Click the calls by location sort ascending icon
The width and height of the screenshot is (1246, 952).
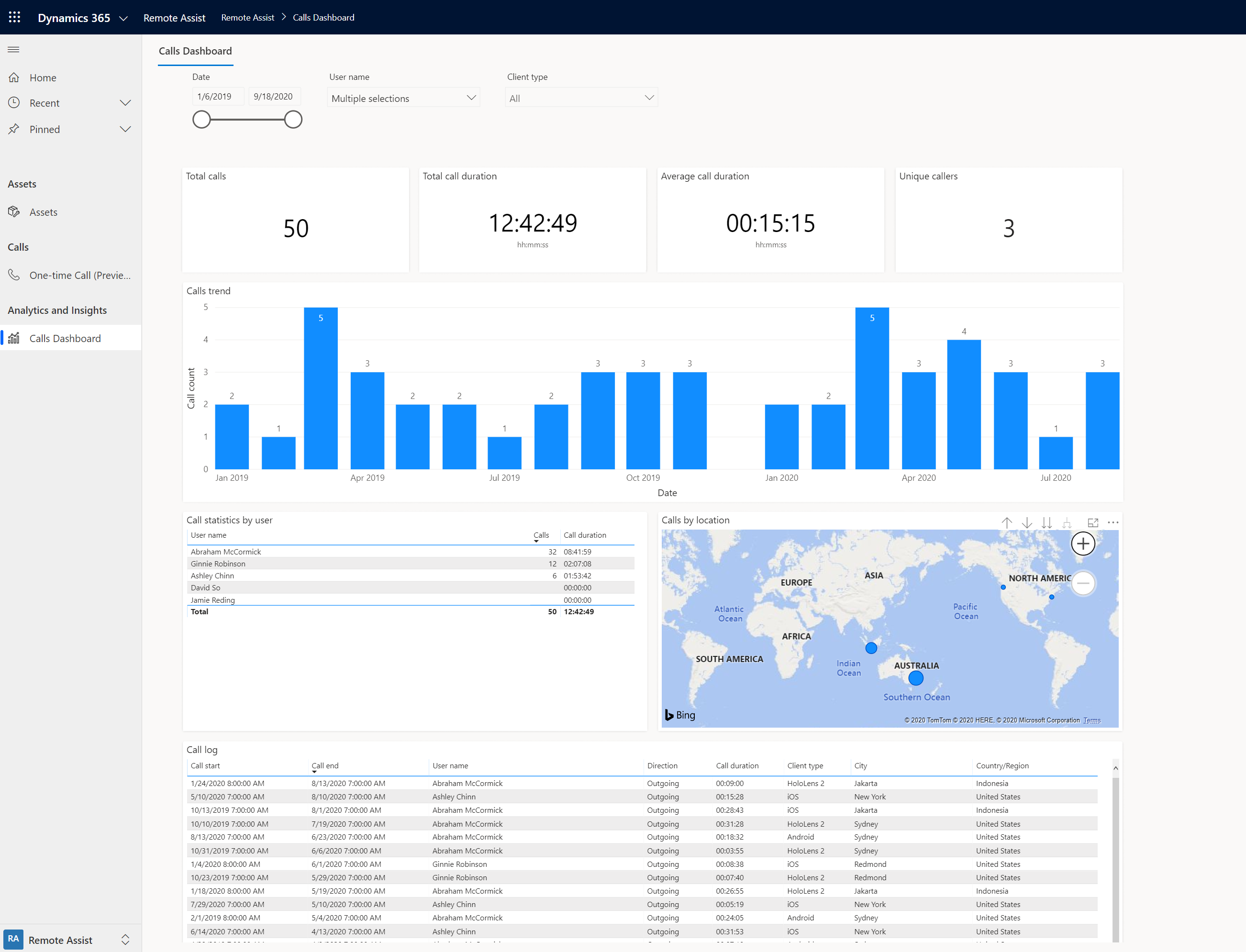click(1005, 521)
